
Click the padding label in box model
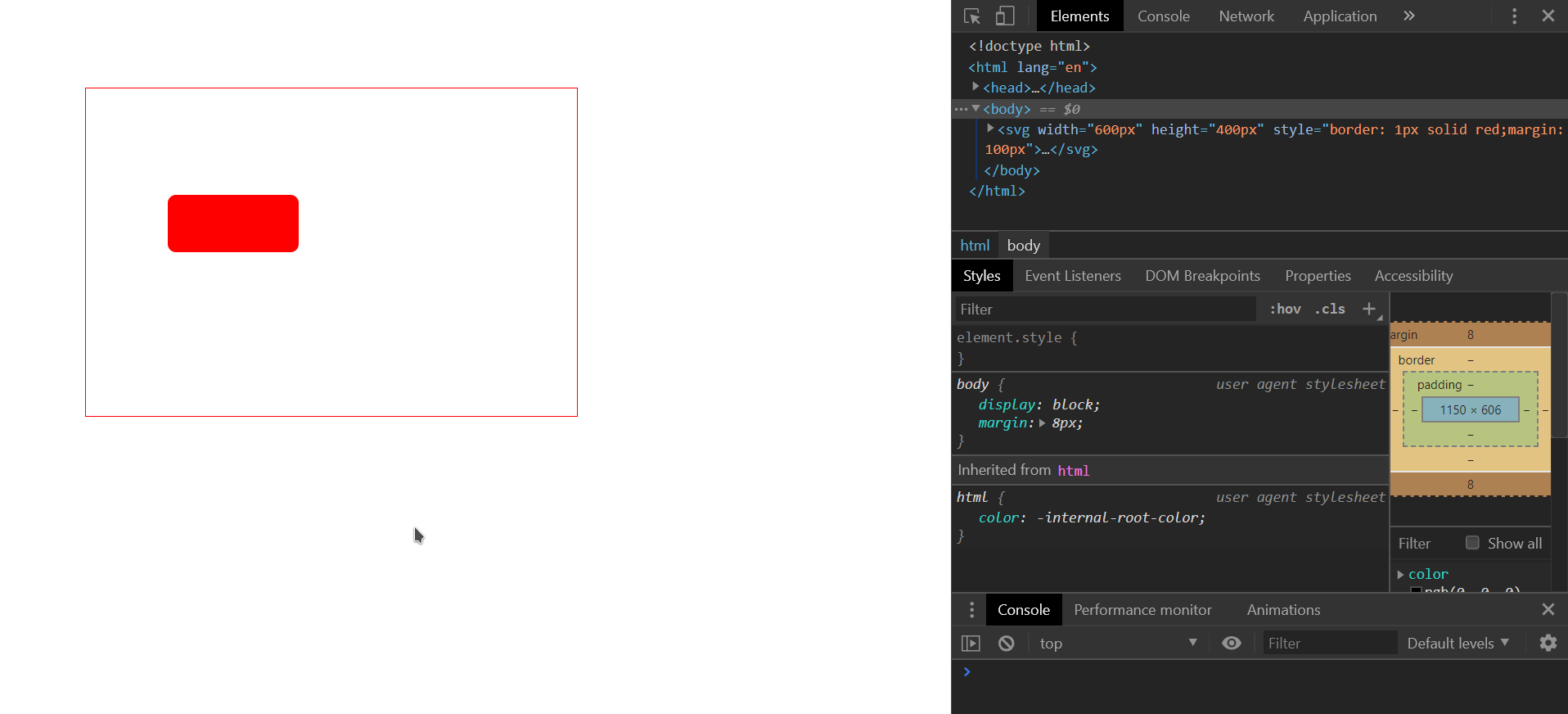click(x=1439, y=385)
